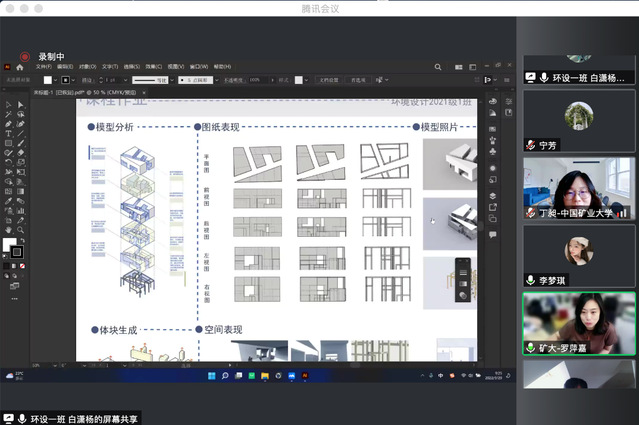Select the Selection arrow tool

(x=8, y=104)
